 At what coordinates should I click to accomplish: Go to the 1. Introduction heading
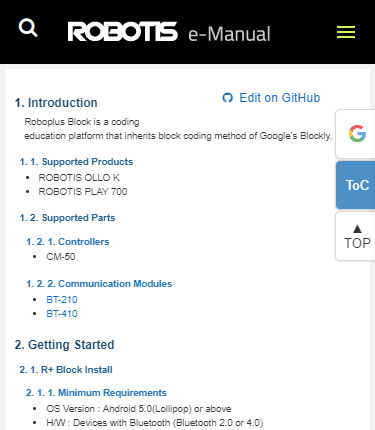[56, 103]
